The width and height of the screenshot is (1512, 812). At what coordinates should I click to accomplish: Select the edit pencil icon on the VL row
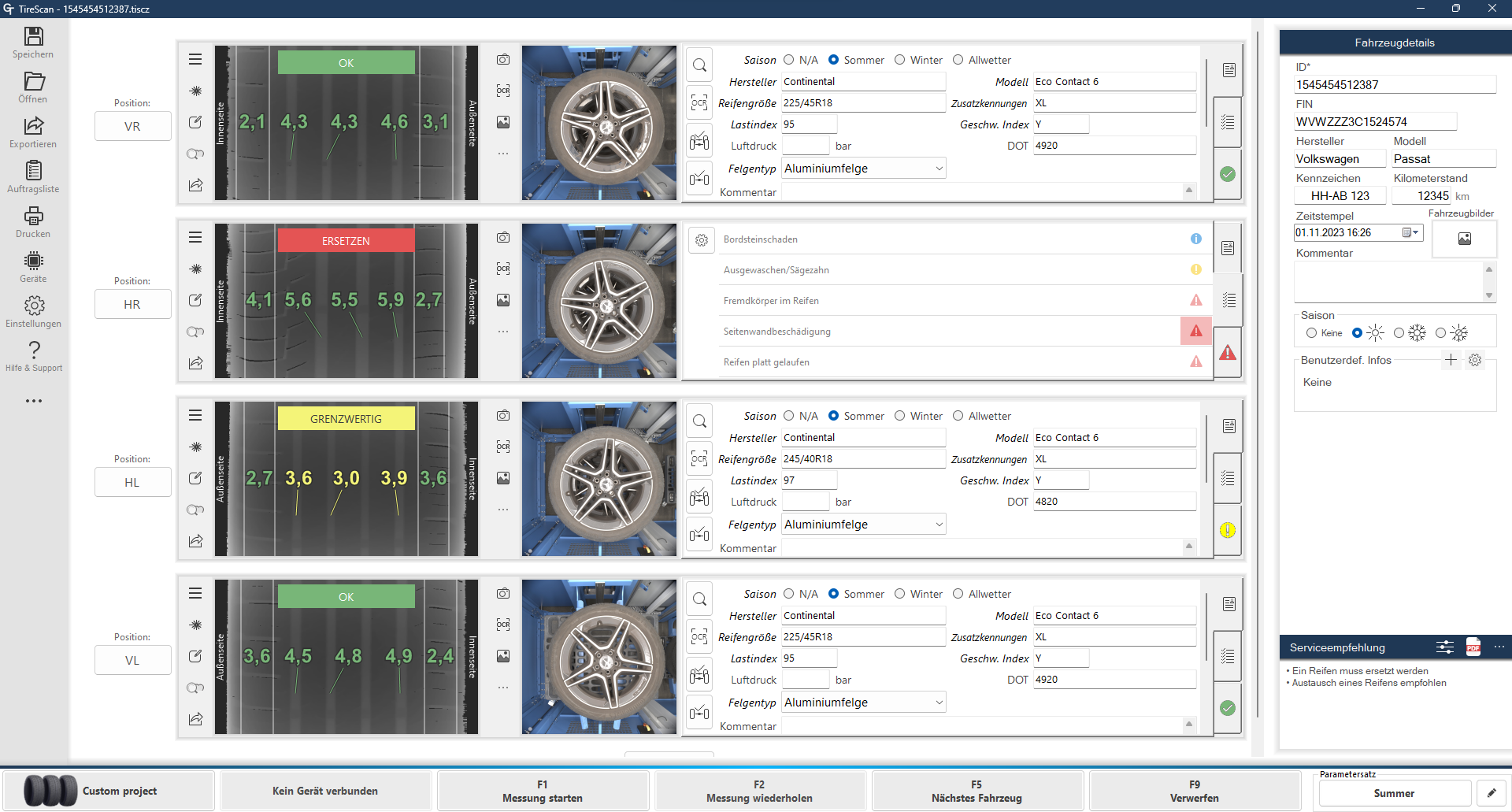pos(195,656)
